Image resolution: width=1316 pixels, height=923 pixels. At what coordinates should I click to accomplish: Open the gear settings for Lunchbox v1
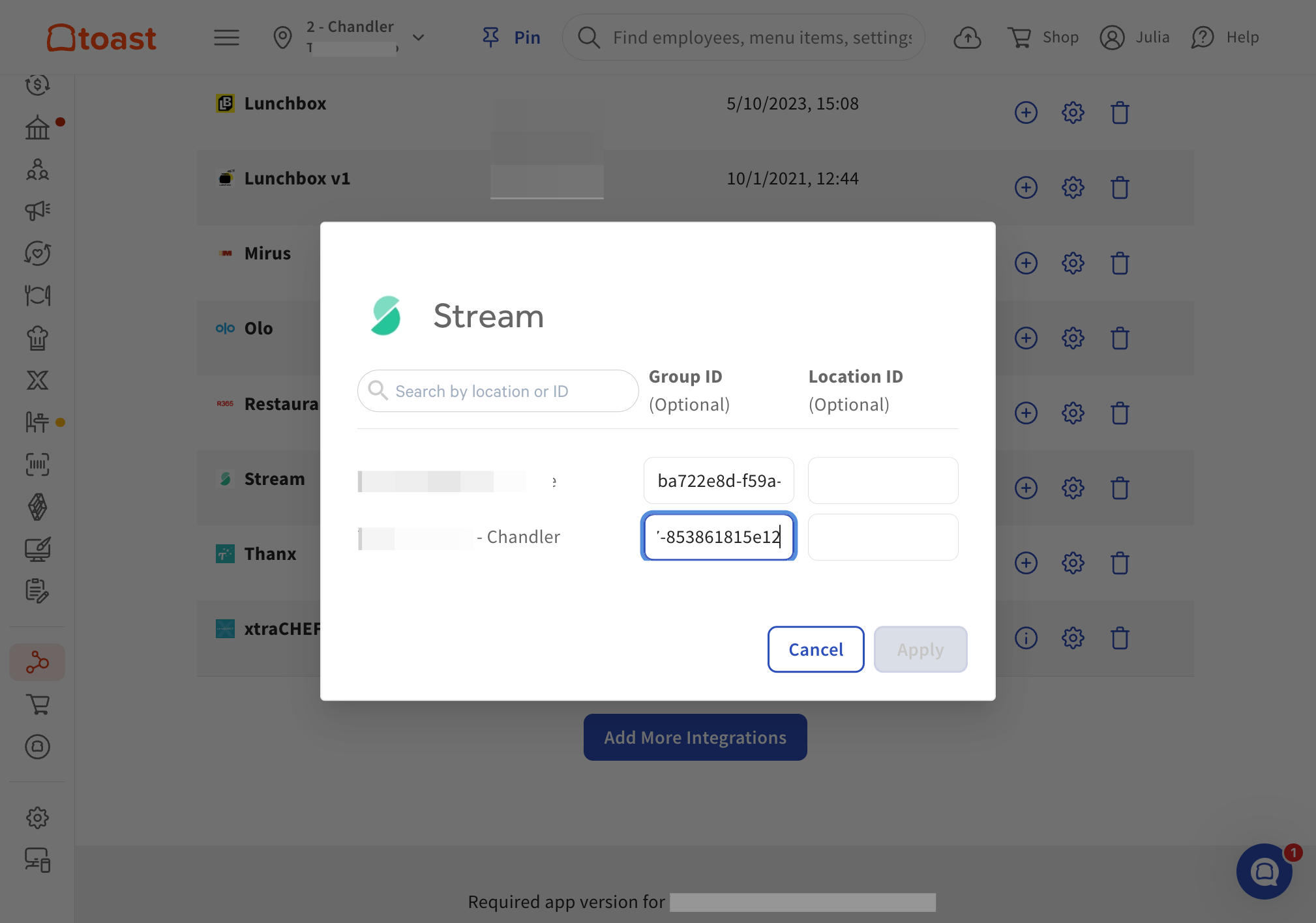click(1073, 188)
